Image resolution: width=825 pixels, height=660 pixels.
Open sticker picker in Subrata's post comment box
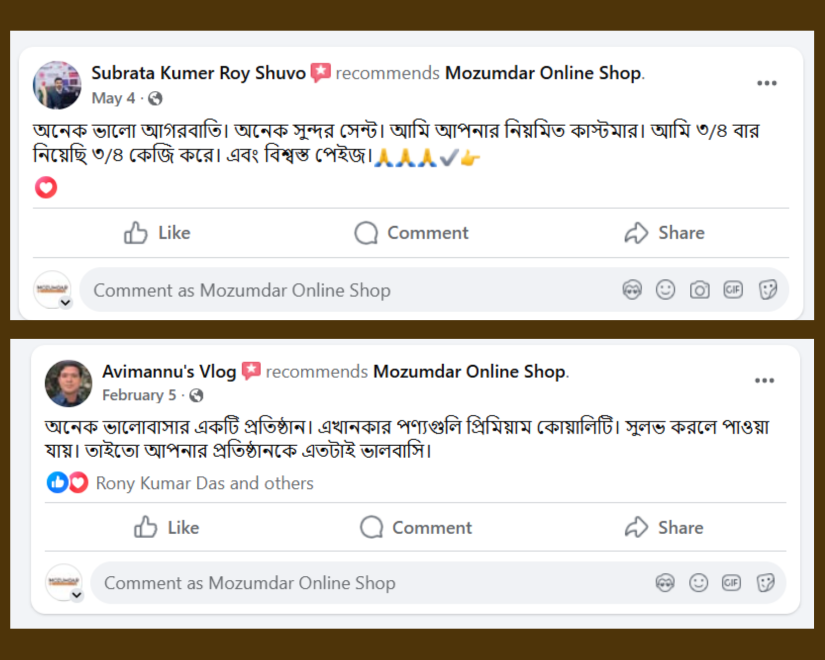767,290
